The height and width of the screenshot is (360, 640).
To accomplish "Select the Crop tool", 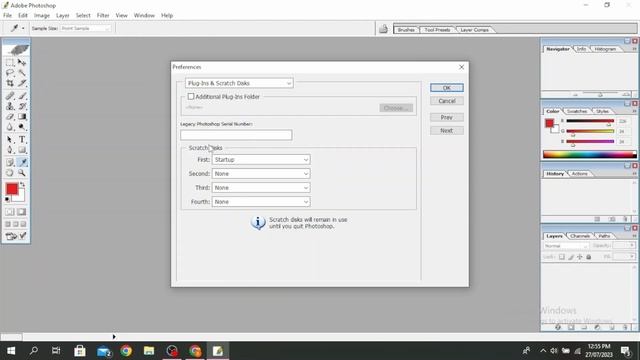I will (x=10, y=83).
